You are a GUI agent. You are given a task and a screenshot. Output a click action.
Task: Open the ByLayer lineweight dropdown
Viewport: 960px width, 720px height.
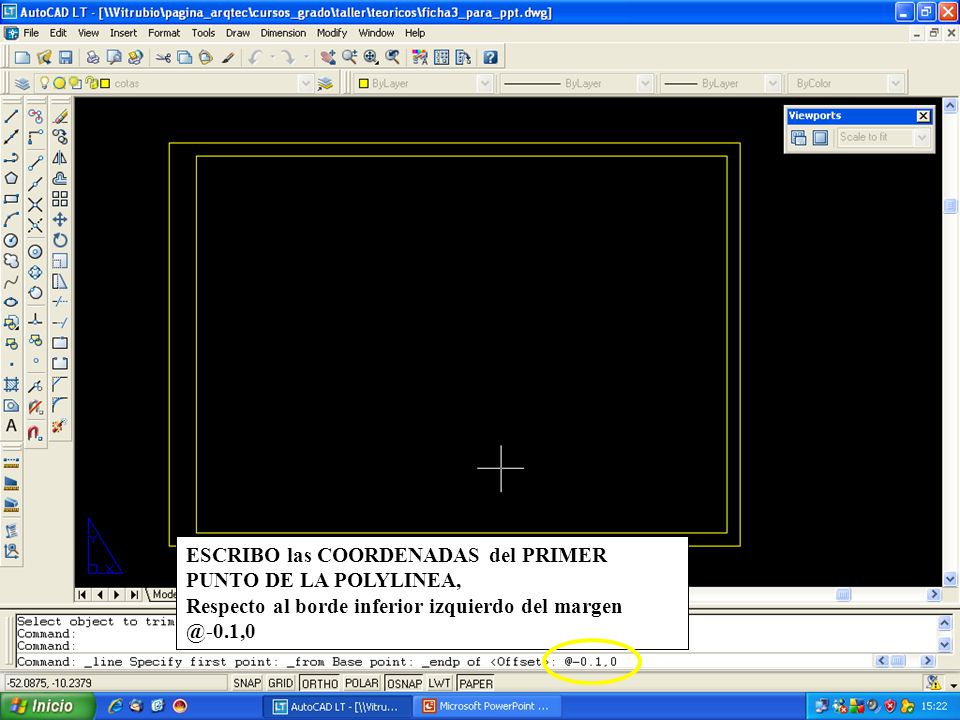coord(773,83)
